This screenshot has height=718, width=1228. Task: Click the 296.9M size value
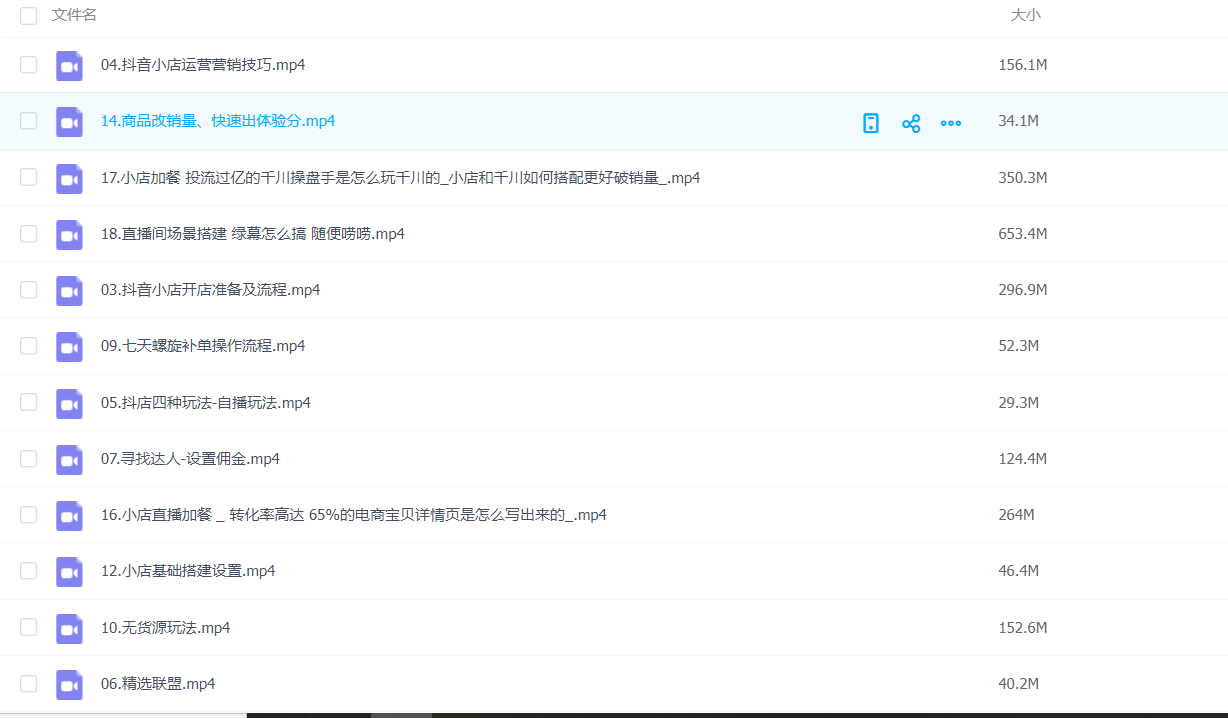point(1023,290)
